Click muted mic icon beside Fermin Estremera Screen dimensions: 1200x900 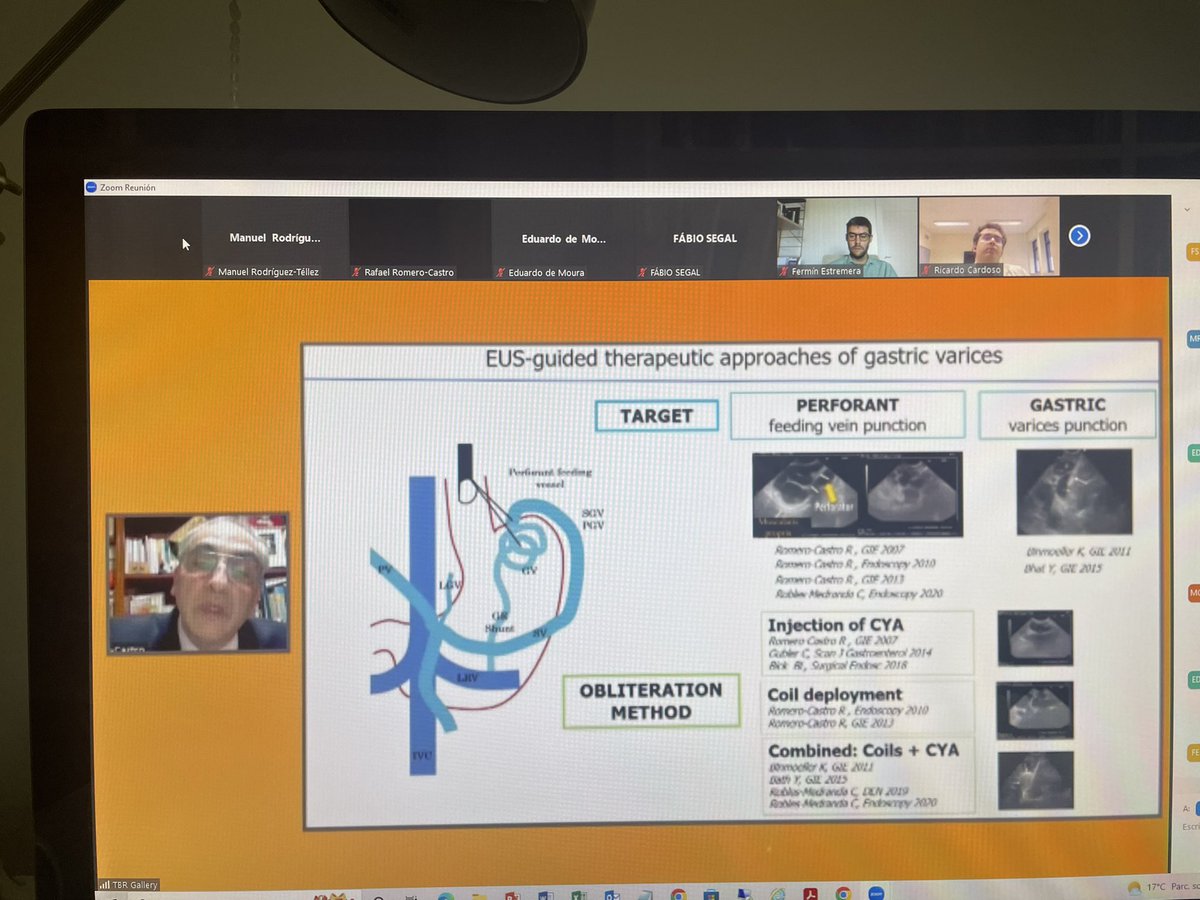pyautogui.click(x=782, y=270)
